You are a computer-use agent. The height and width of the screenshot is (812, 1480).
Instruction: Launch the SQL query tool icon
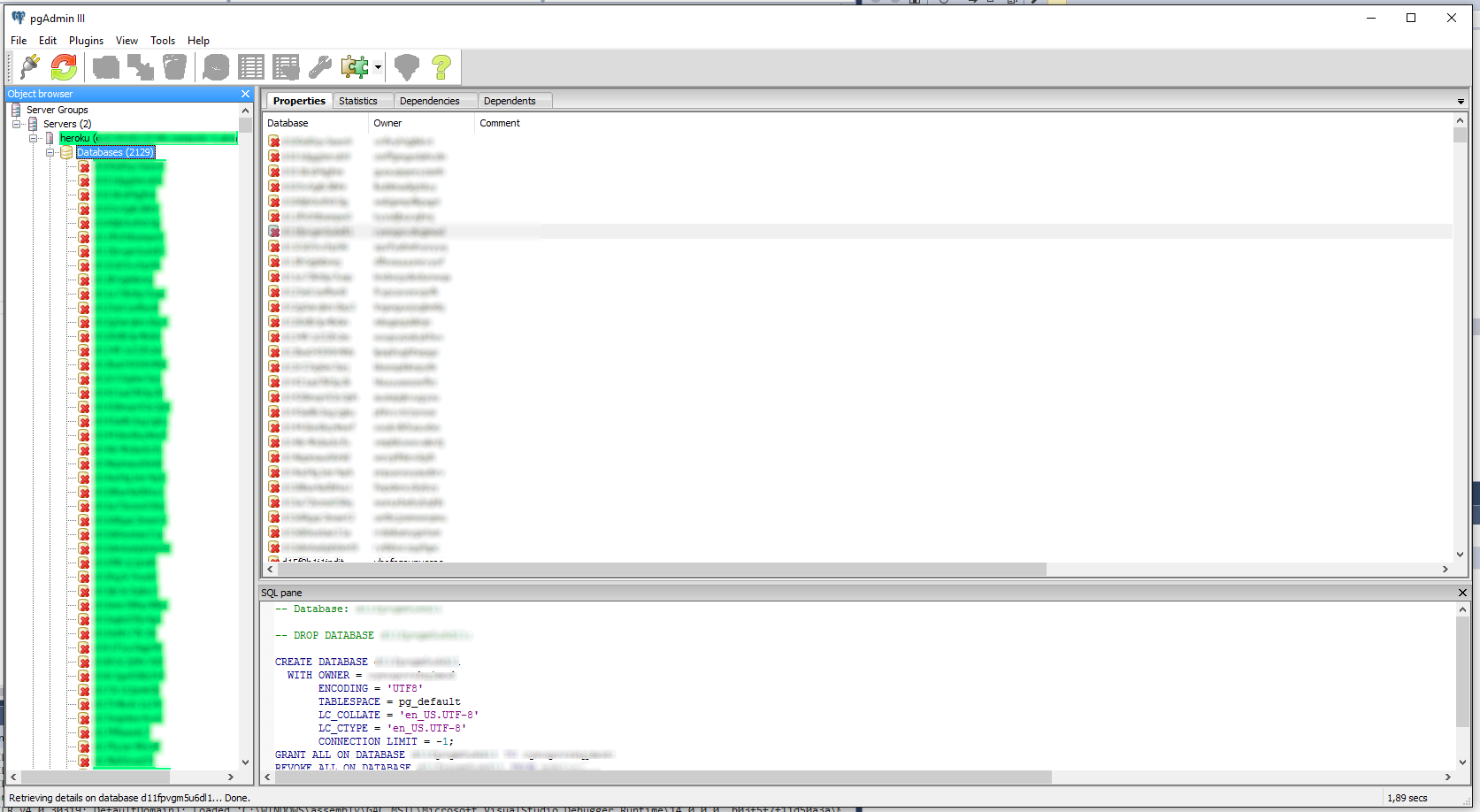click(216, 66)
